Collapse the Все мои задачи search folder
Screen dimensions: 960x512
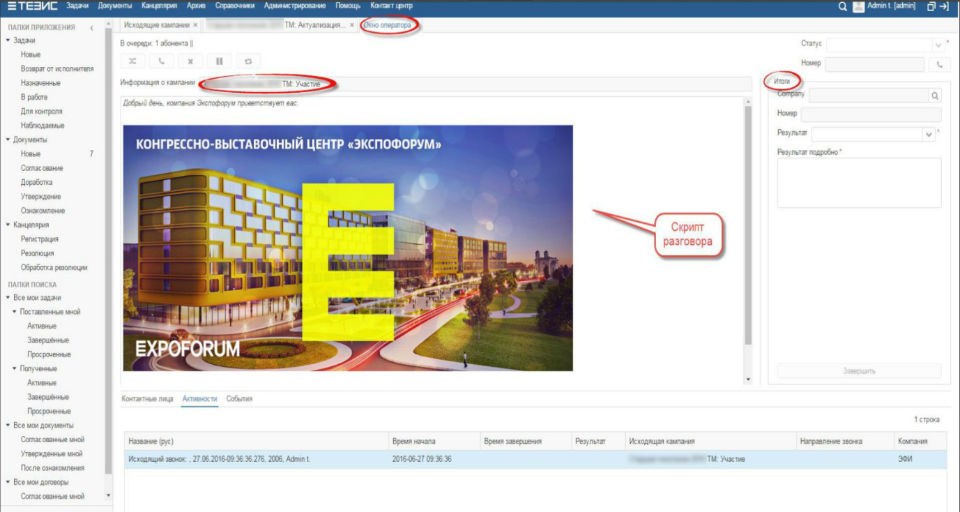8,298
